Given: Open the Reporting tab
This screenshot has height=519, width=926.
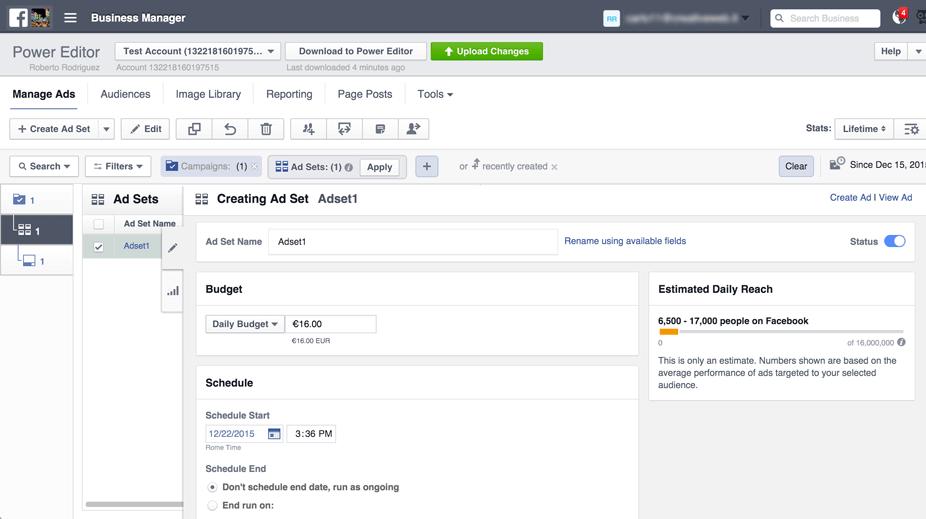Looking at the screenshot, I should (289, 94).
